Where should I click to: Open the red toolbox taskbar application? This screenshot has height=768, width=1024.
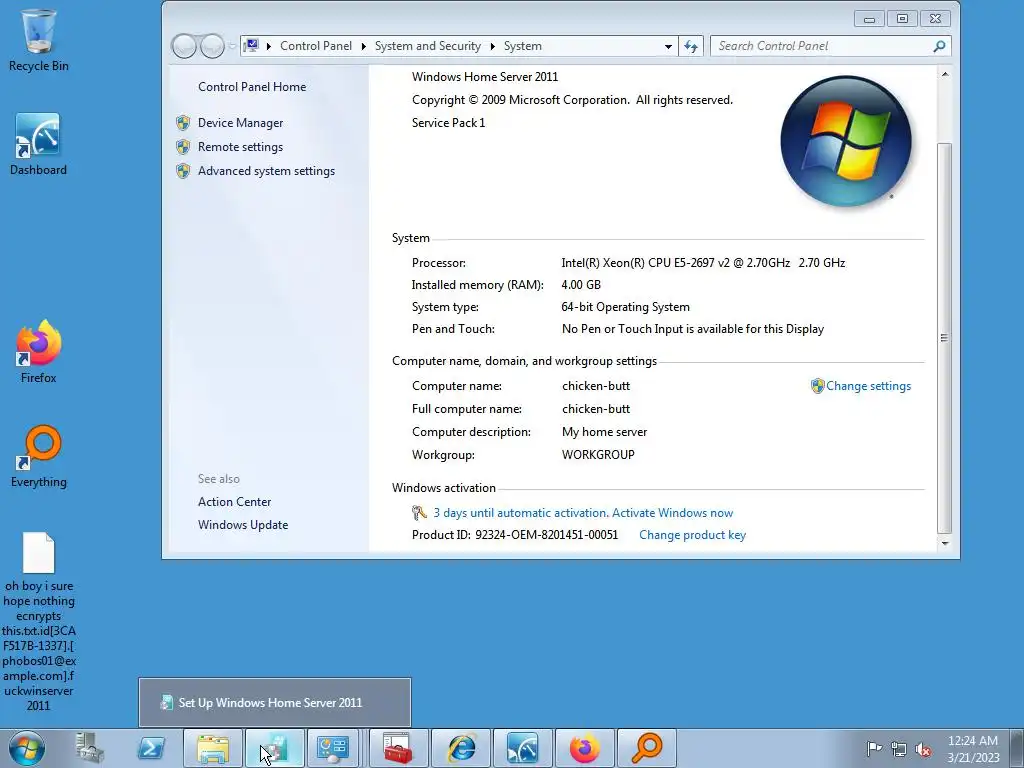tap(398, 748)
